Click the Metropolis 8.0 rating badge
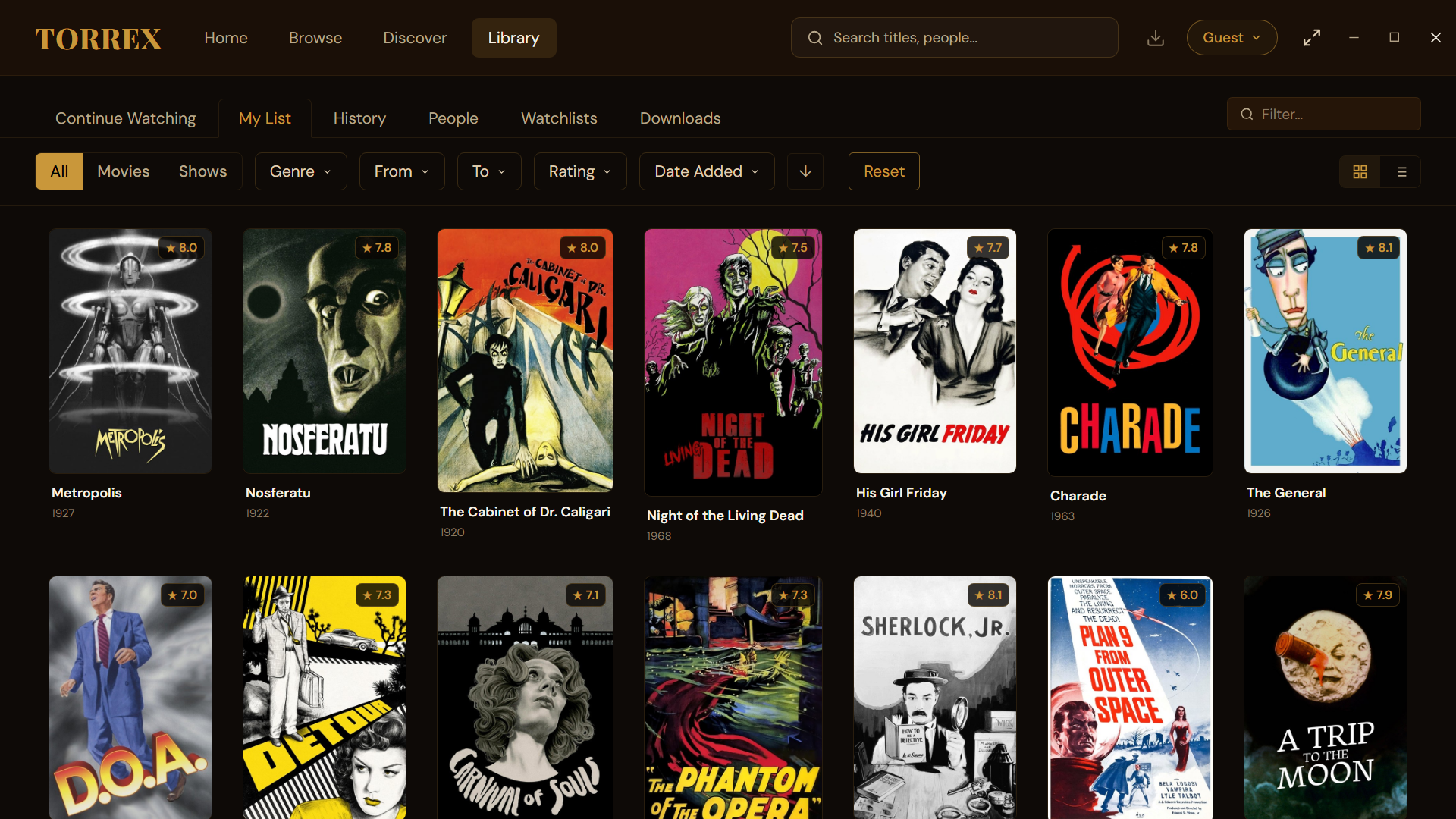This screenshot has width=1456, height=819. coord(181,248)
